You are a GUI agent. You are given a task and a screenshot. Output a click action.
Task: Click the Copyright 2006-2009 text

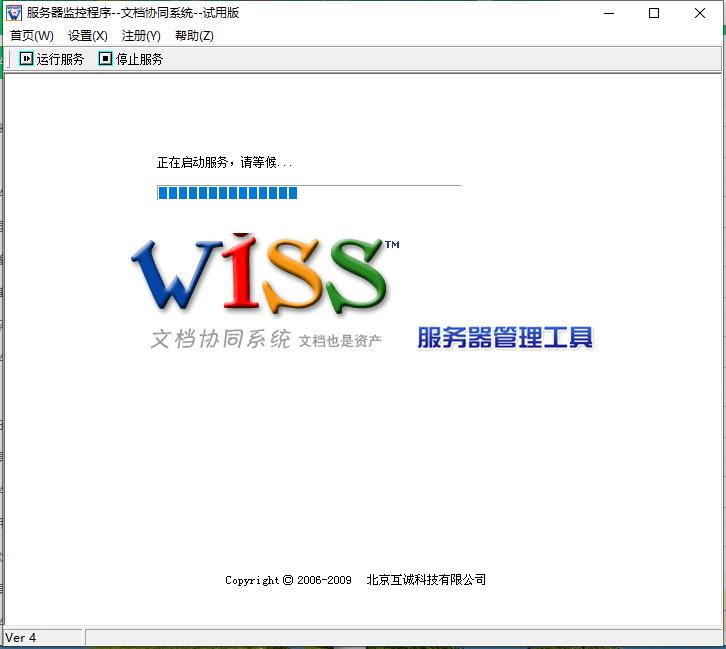[288, 580]
